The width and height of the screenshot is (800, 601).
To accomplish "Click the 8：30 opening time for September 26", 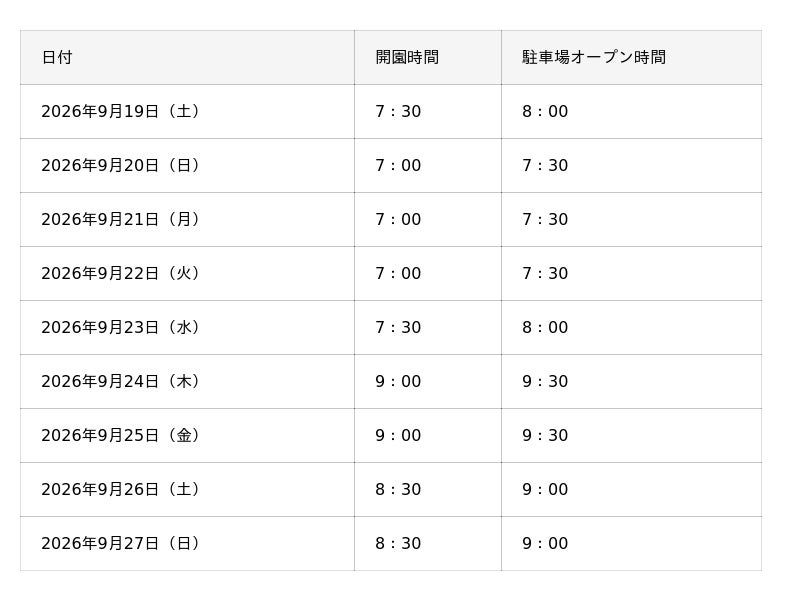I will click(x=398, y=490).
